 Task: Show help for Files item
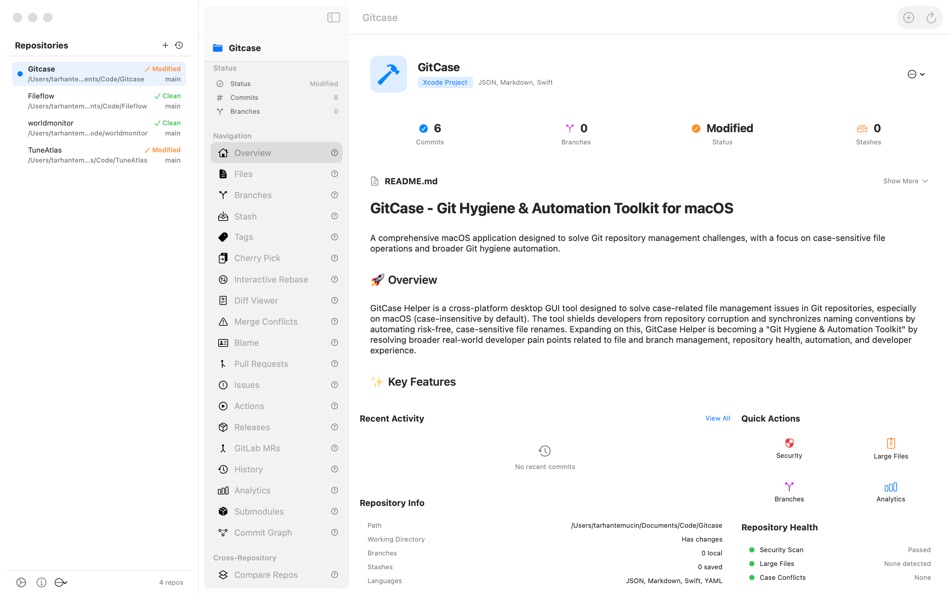pyautogui.click(x=334, y=174)
